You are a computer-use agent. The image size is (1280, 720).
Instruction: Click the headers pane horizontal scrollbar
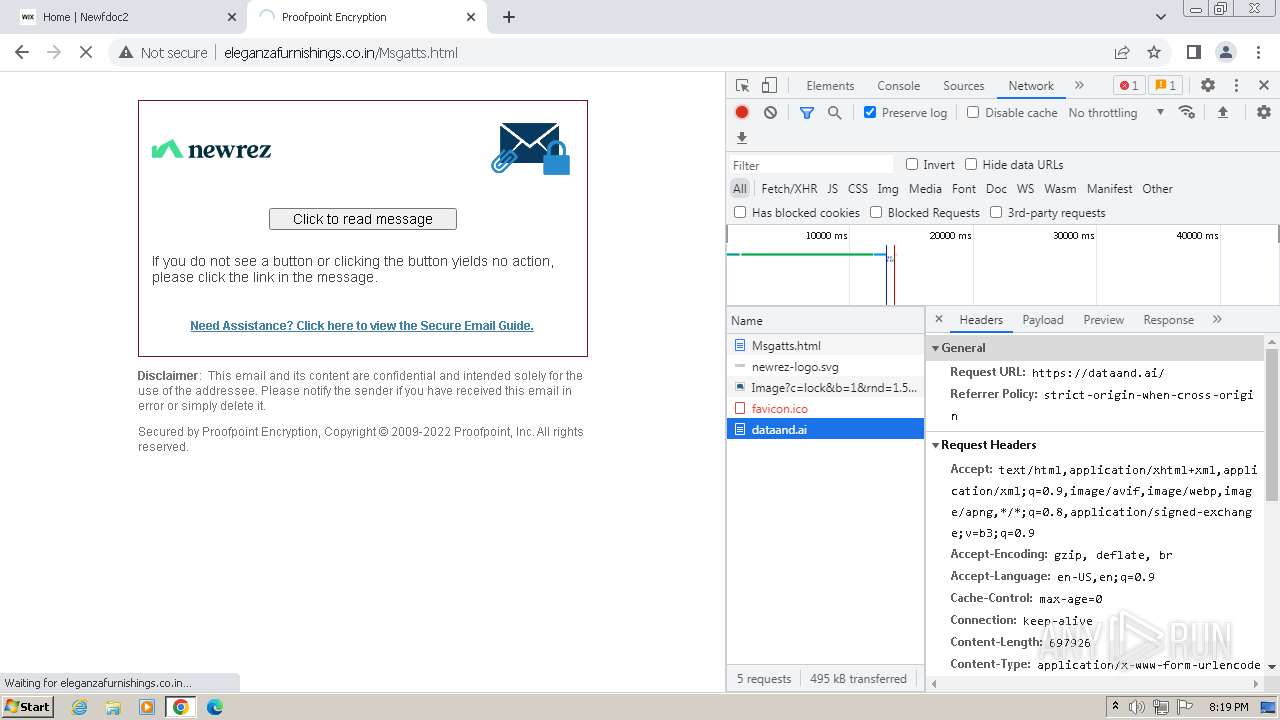coord(1095,684)
